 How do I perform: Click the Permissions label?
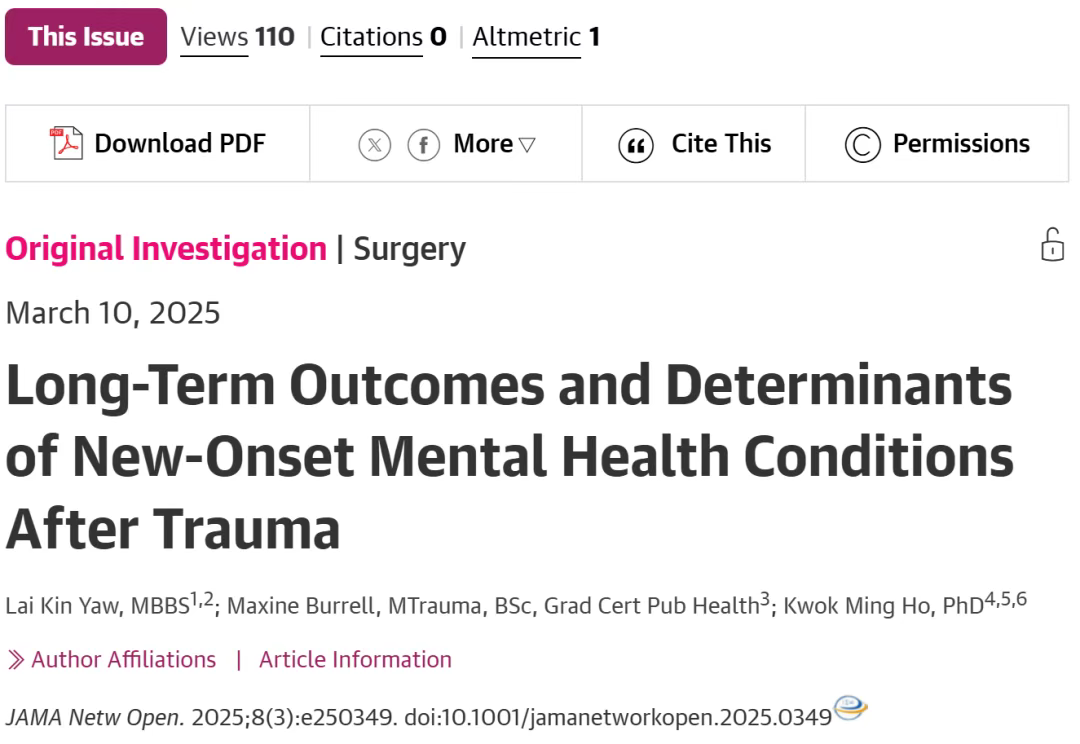[962, 143]
